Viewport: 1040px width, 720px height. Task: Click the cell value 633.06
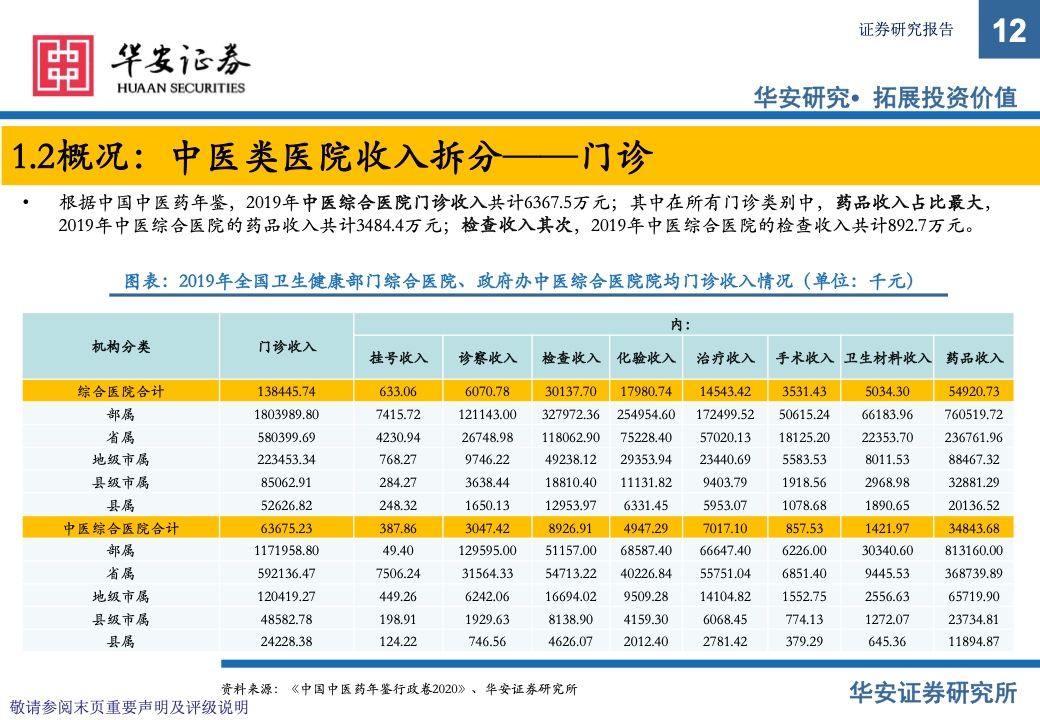pos(398,391)
